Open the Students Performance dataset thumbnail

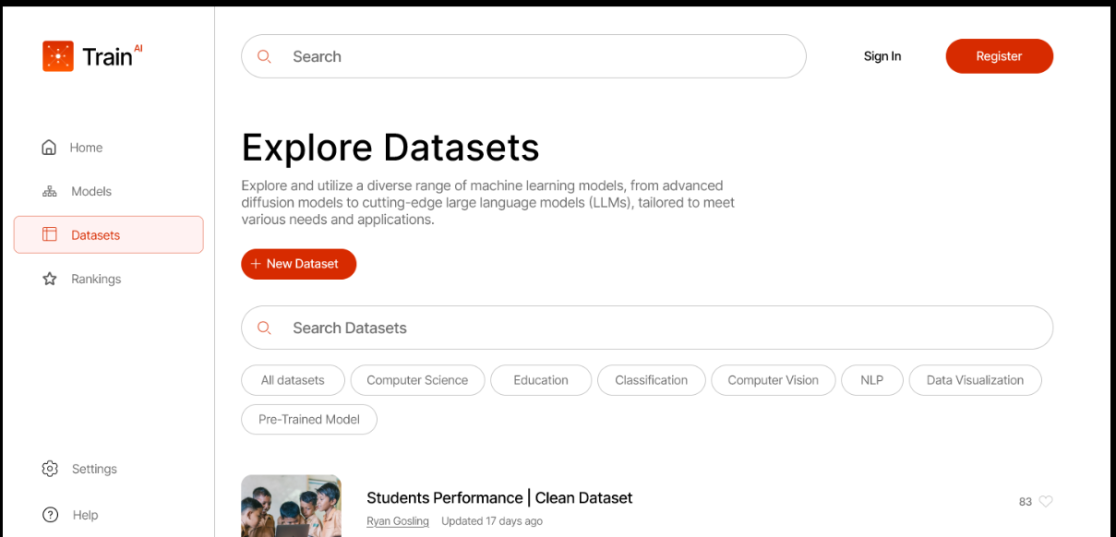point(291,506)
